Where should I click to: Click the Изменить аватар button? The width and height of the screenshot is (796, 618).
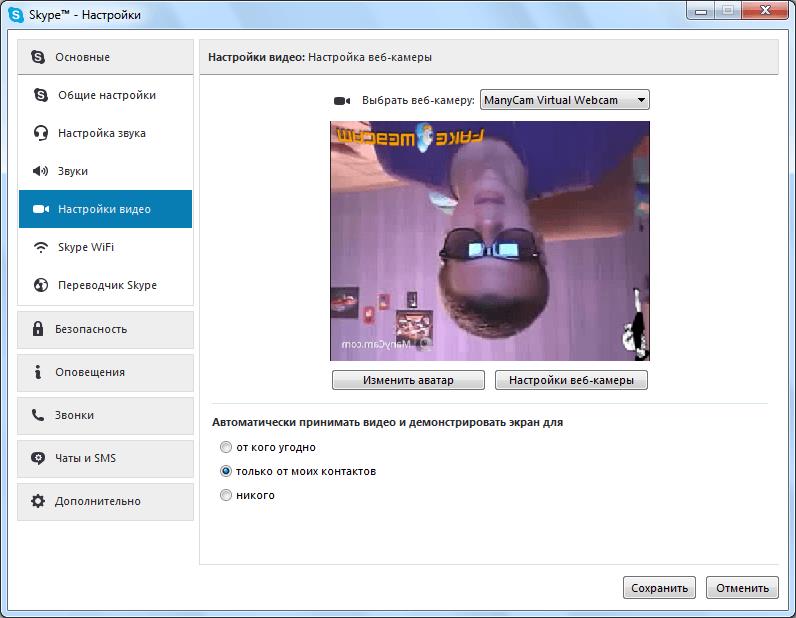pyautogui.click(x=408, y=380)
